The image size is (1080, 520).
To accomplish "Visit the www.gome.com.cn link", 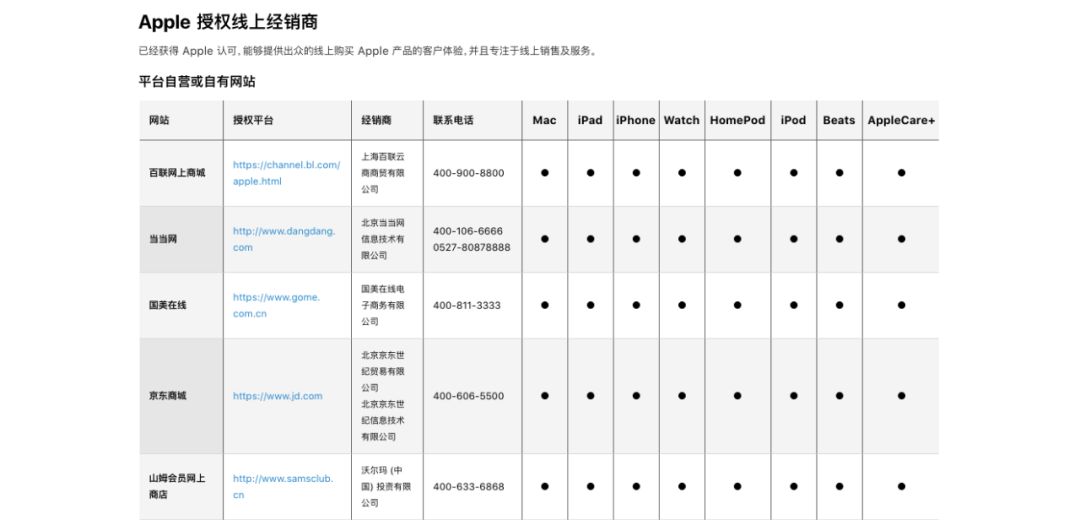I will click(x=276, y=305).
